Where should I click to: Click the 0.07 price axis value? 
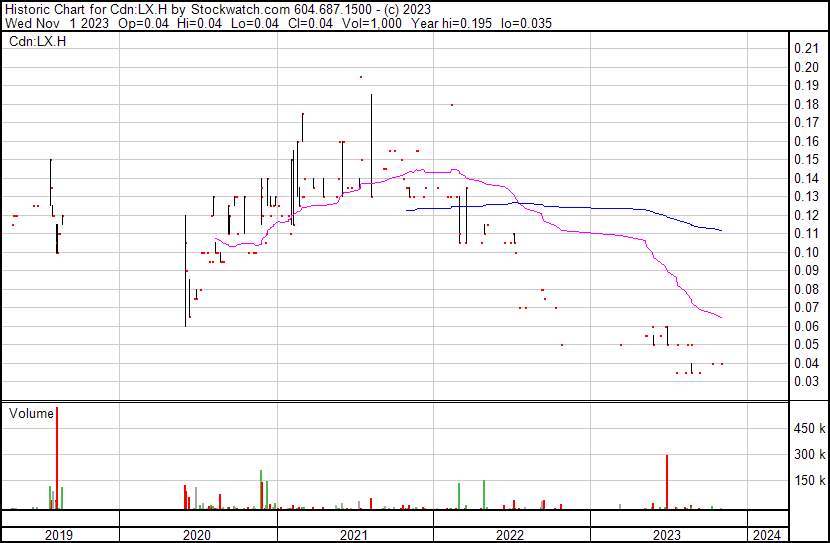tap(807, 307)
